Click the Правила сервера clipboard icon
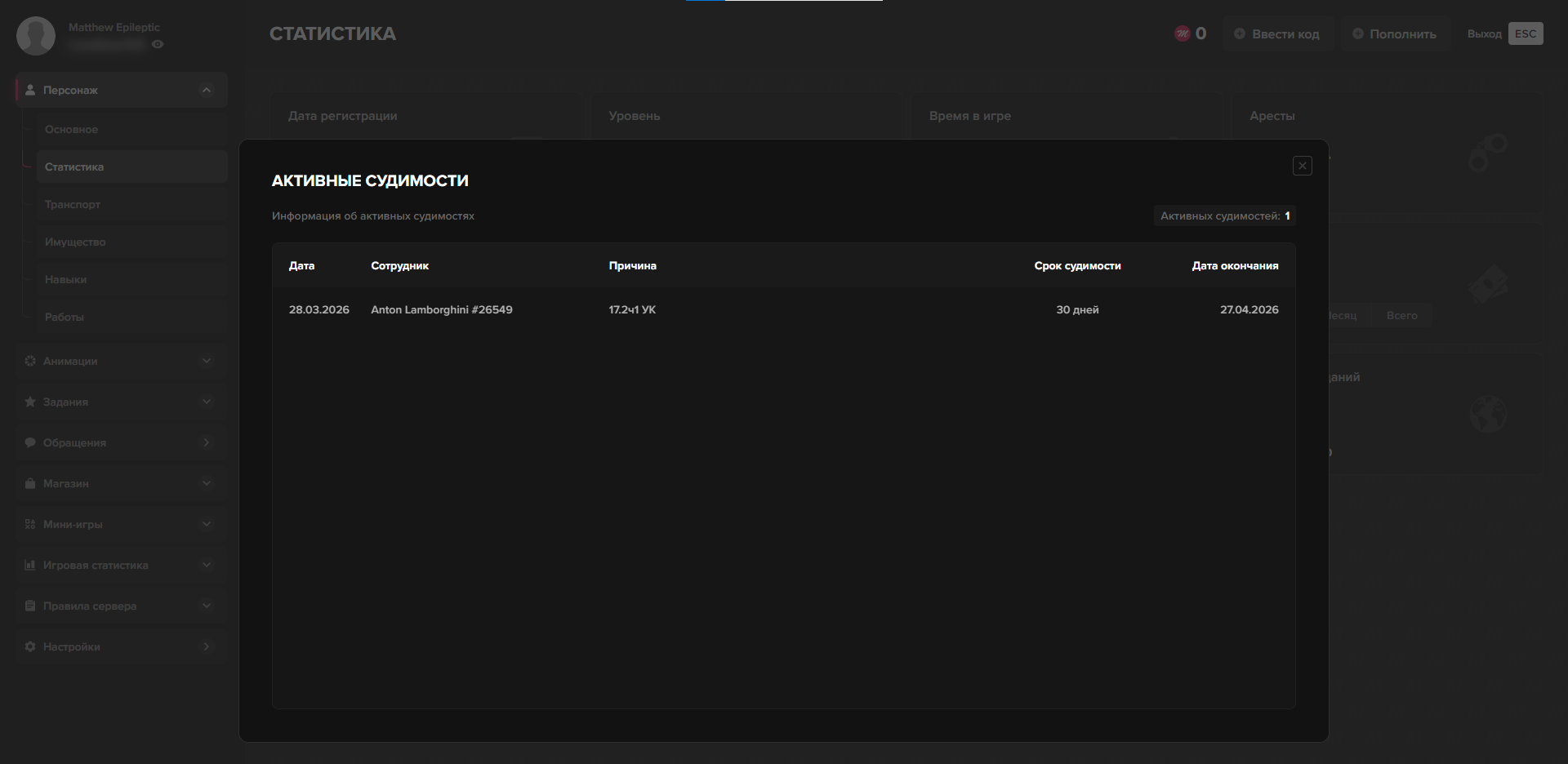 (x=30, y=606)
